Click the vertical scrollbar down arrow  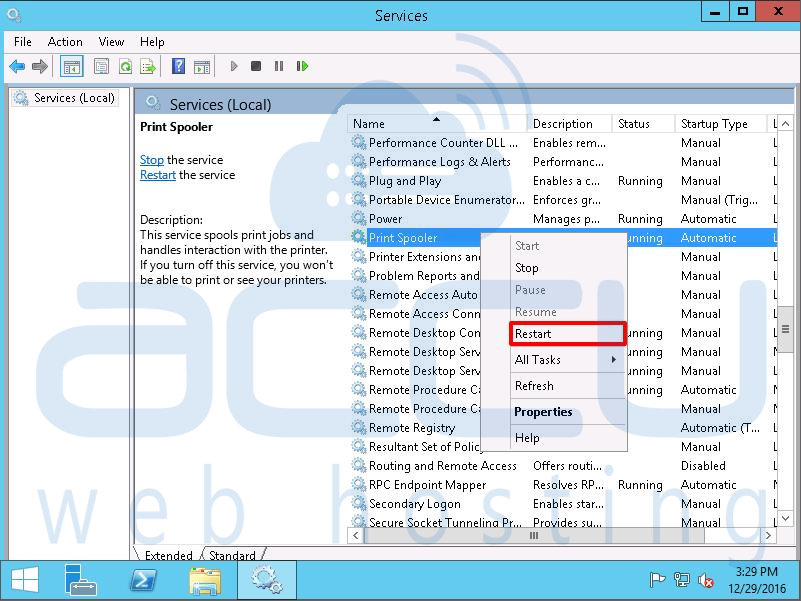coord(786,519)
